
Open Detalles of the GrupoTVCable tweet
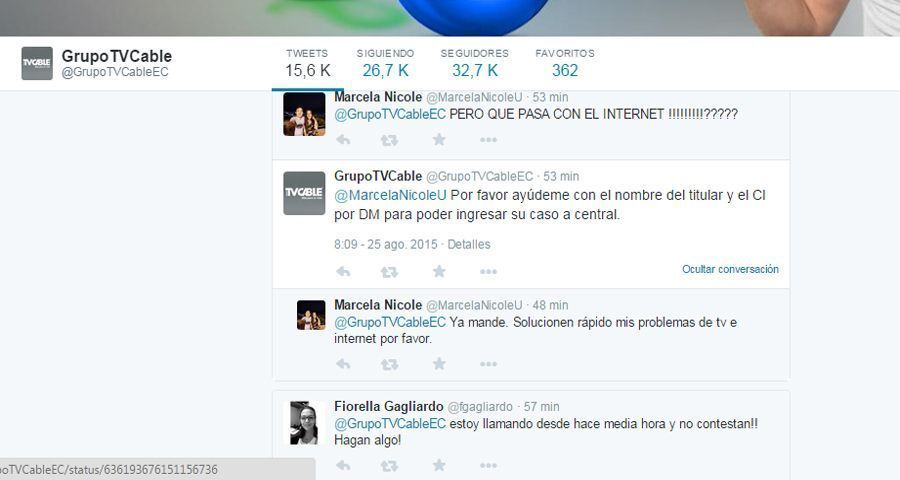[x=468, y=244]
